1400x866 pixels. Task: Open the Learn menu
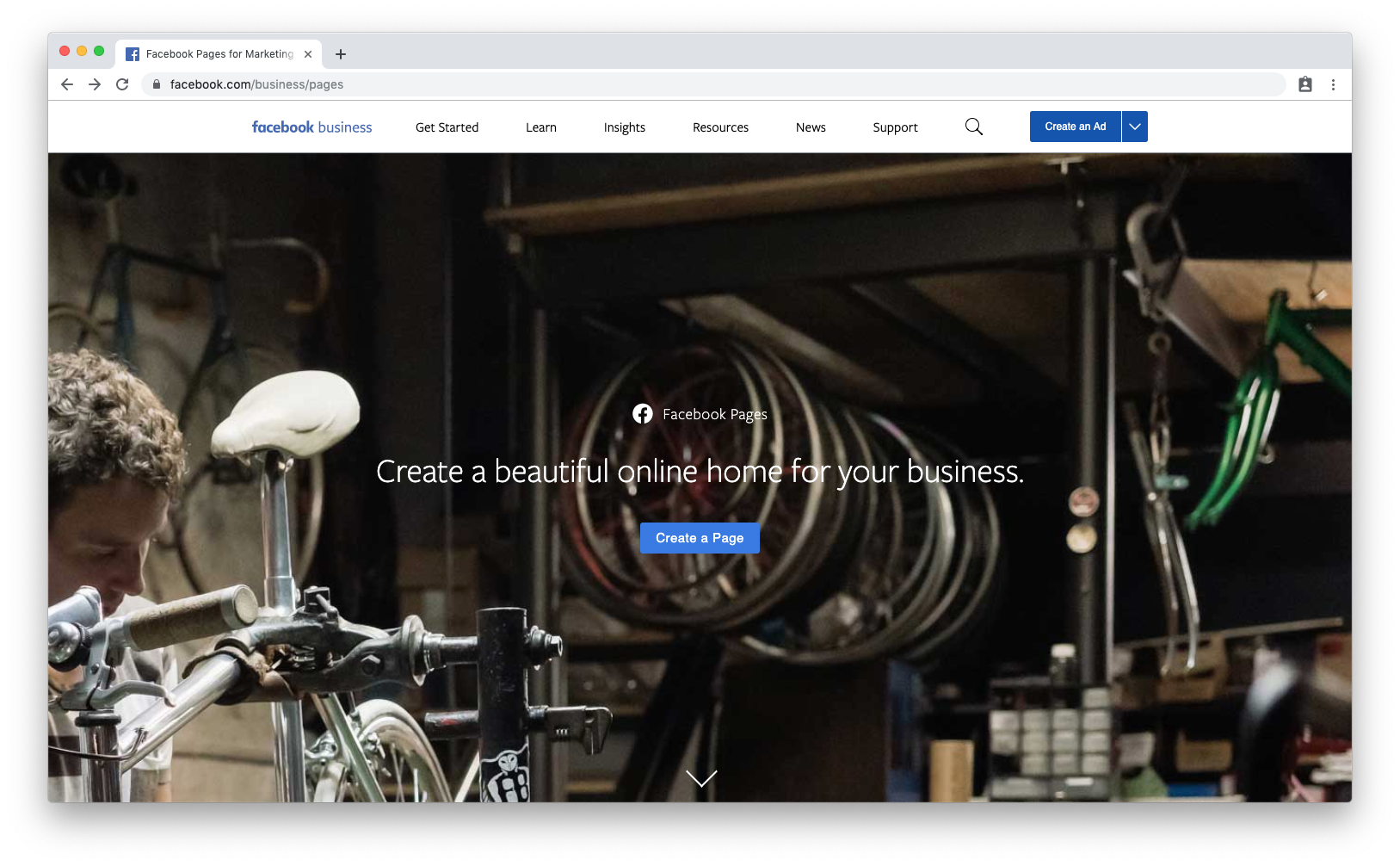pos(541,127)
